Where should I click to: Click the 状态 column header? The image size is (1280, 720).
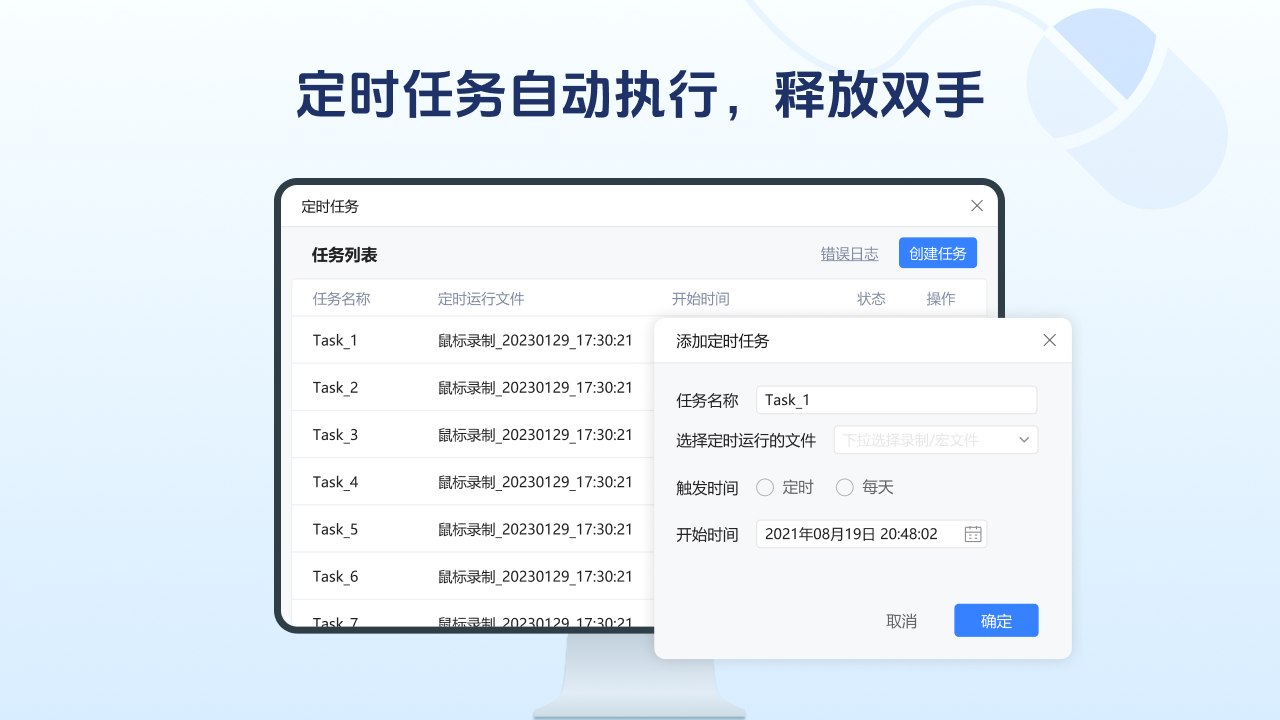(x=871, y=298)
